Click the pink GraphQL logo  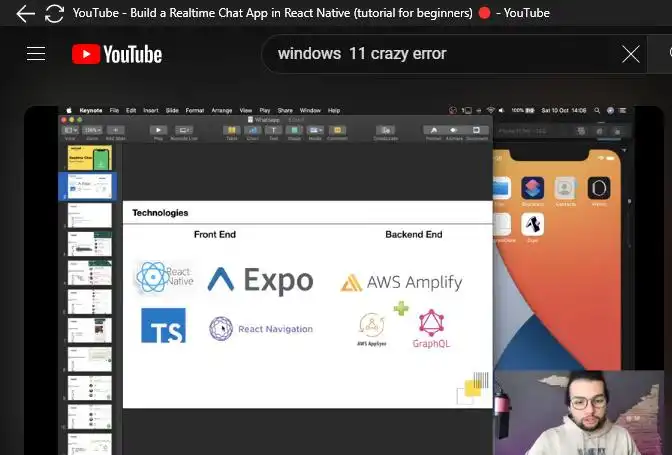(x=431, y=329)
